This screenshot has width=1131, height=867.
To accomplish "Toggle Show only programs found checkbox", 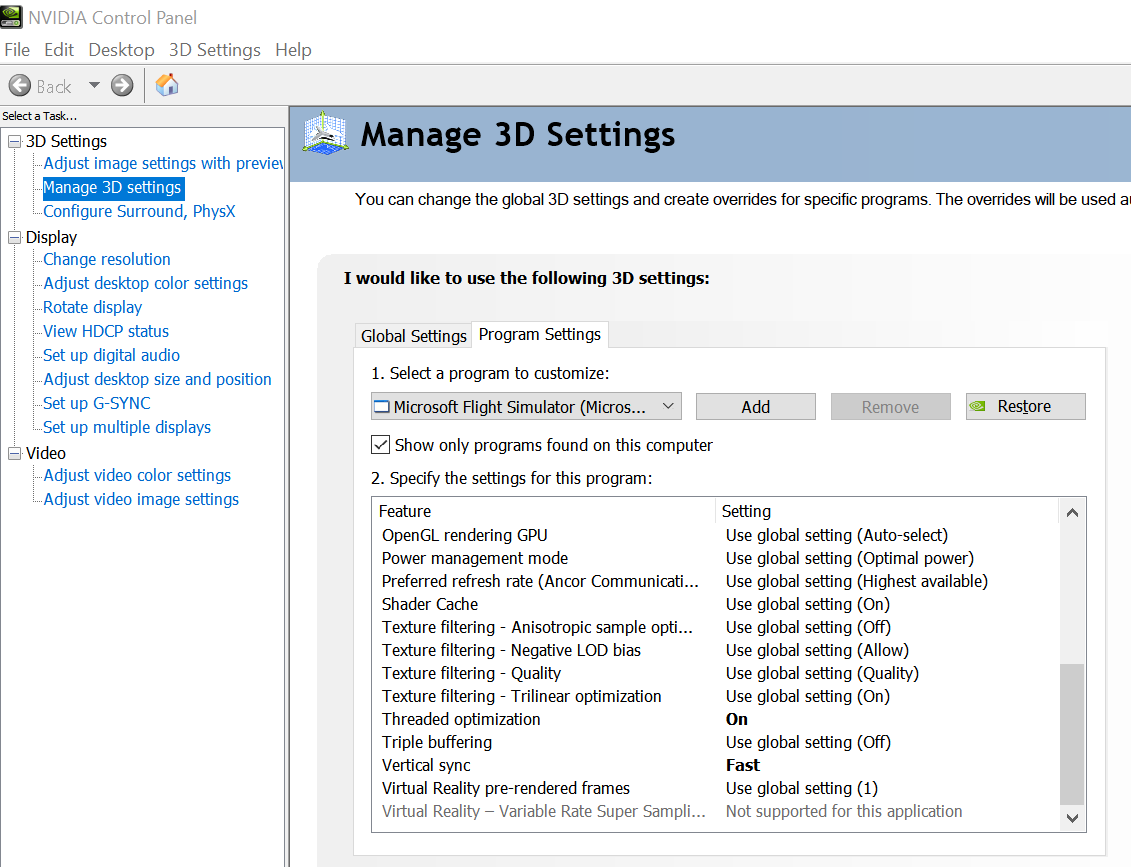I will [x=380, y=445].
